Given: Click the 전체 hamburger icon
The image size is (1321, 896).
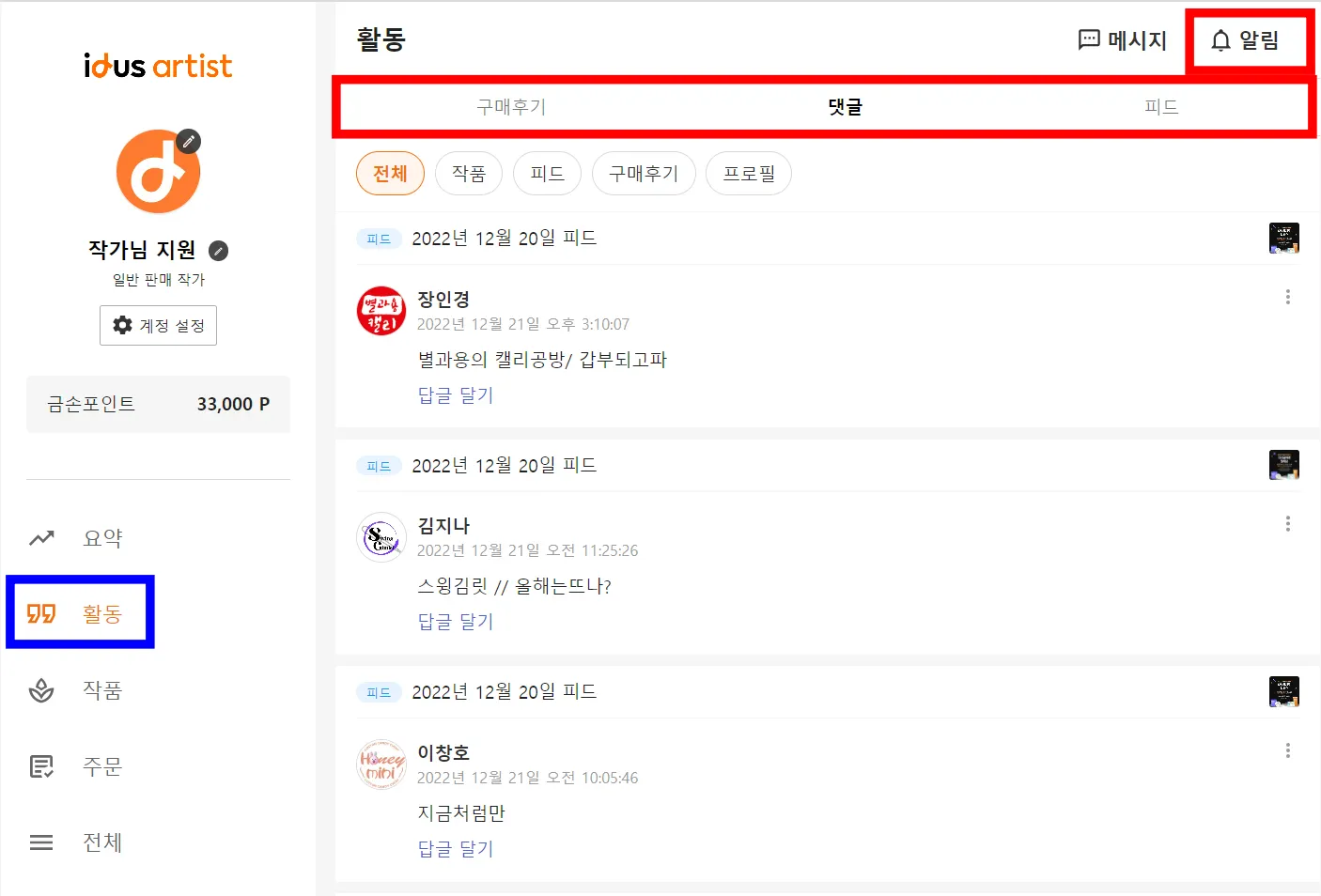Looking at the screenshot, I should [41, 842].
